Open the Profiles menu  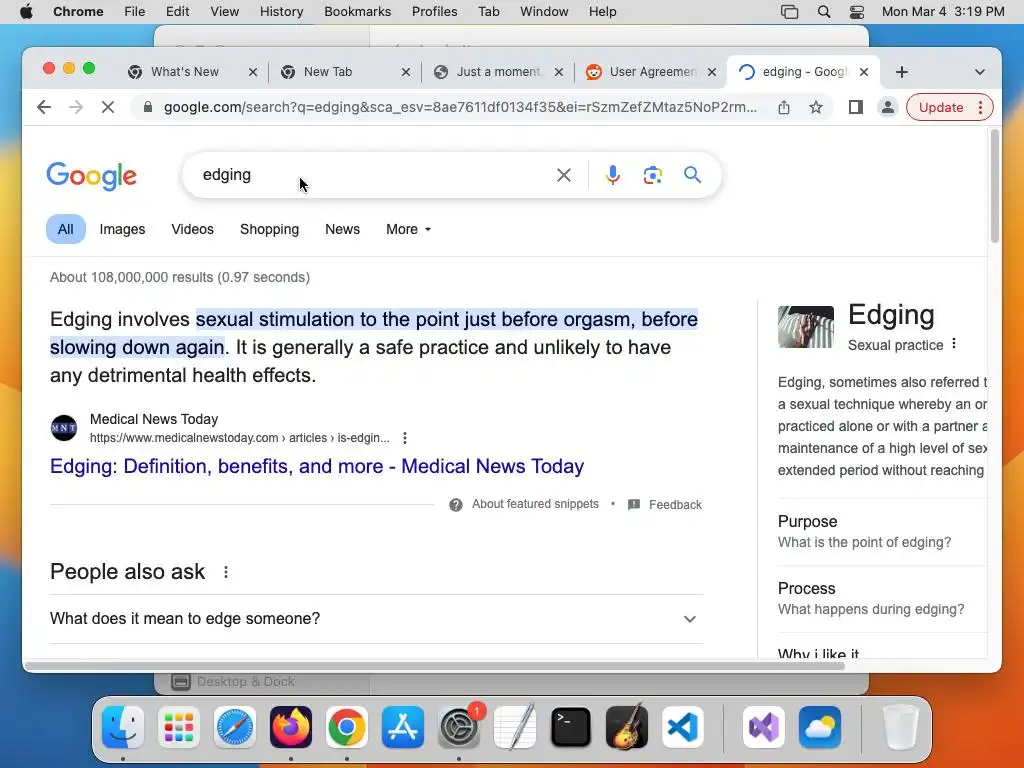434,12
